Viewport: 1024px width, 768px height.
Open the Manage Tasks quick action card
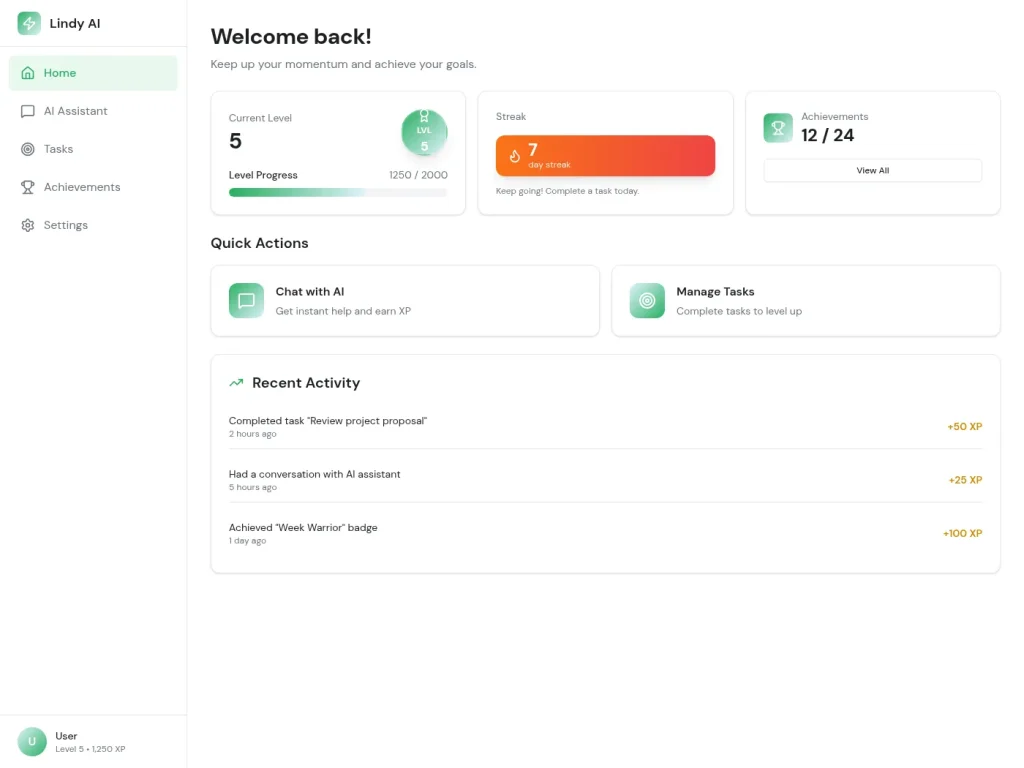click(806, 301)
